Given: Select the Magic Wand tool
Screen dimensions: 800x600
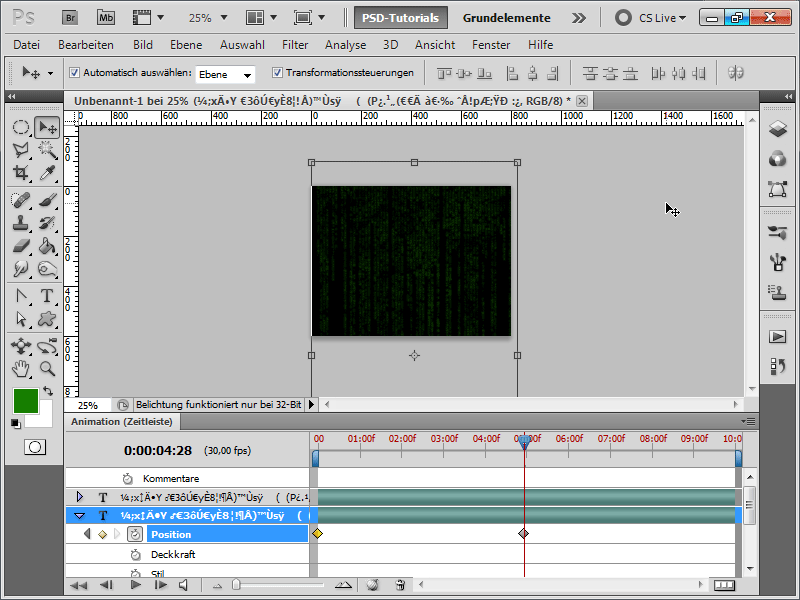Looking at the screenshot, I should (47, 149).
